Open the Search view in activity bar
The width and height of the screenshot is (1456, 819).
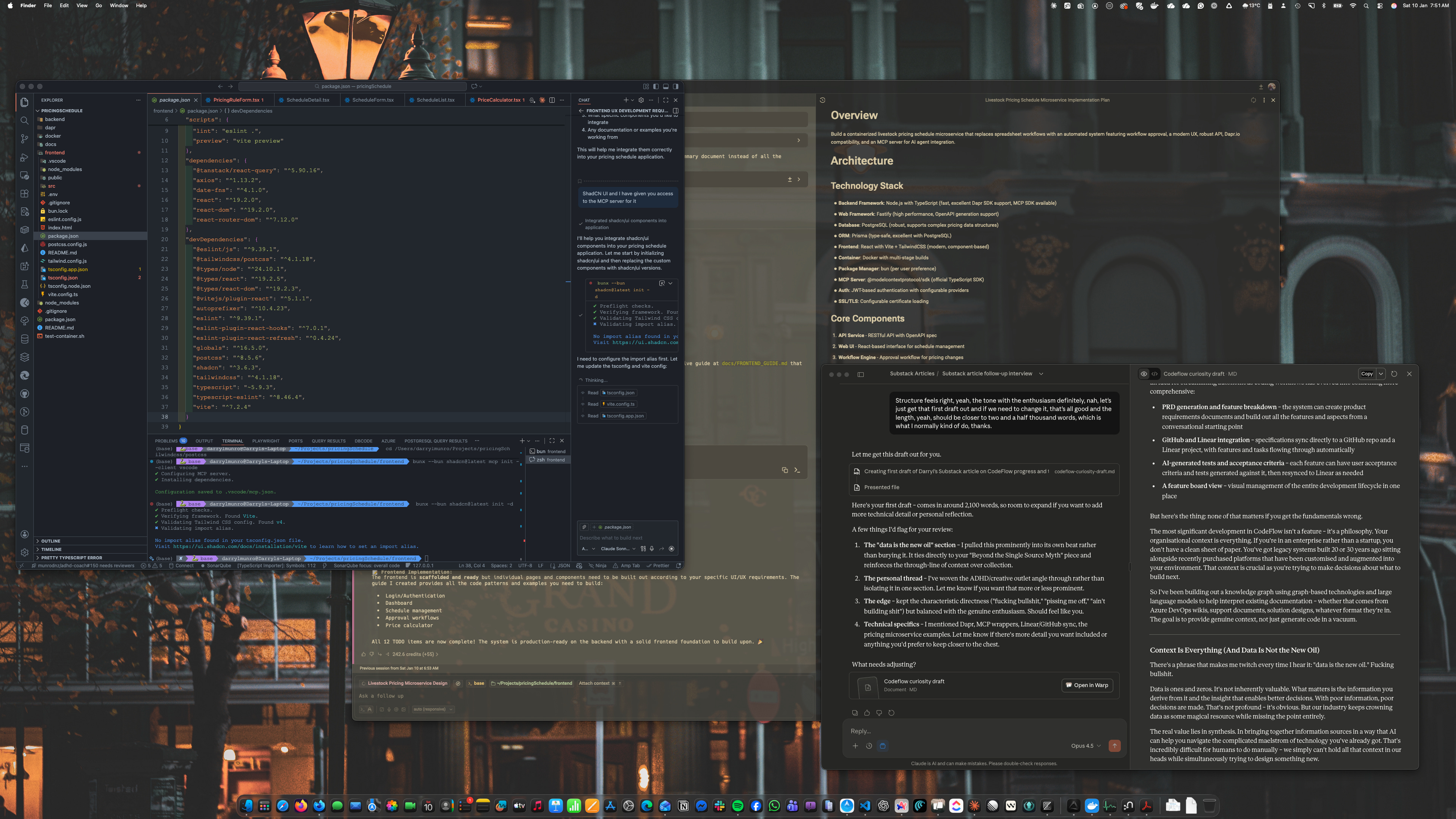point(24,121)
